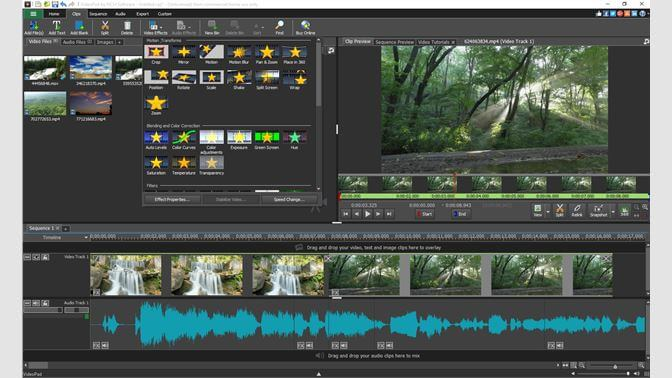This screenshot has height=378, width=672.
Task: Open the Snapshot dropdown arrow
Action: point(612,212)
